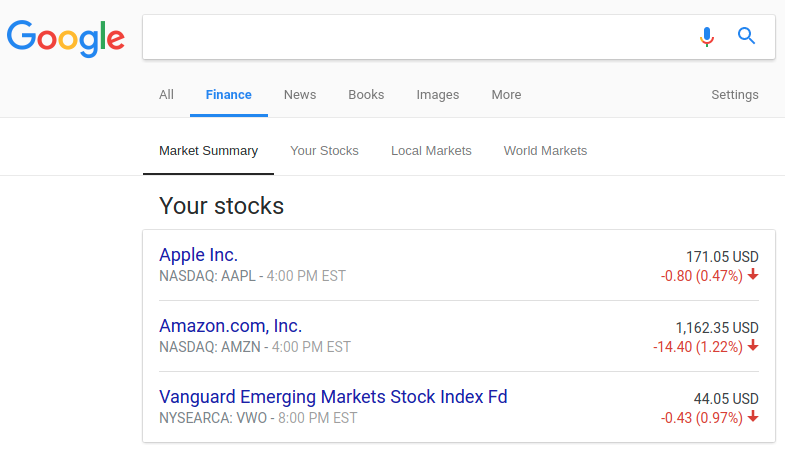Open the Images tab
785x453 pixels.
(x=438, y=95)
